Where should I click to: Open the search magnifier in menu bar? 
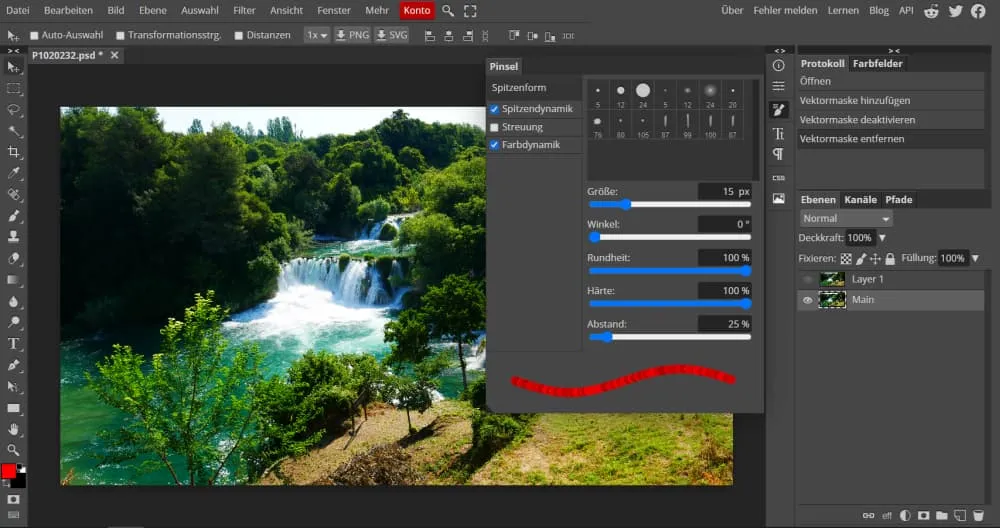click(x=448, y=11)
